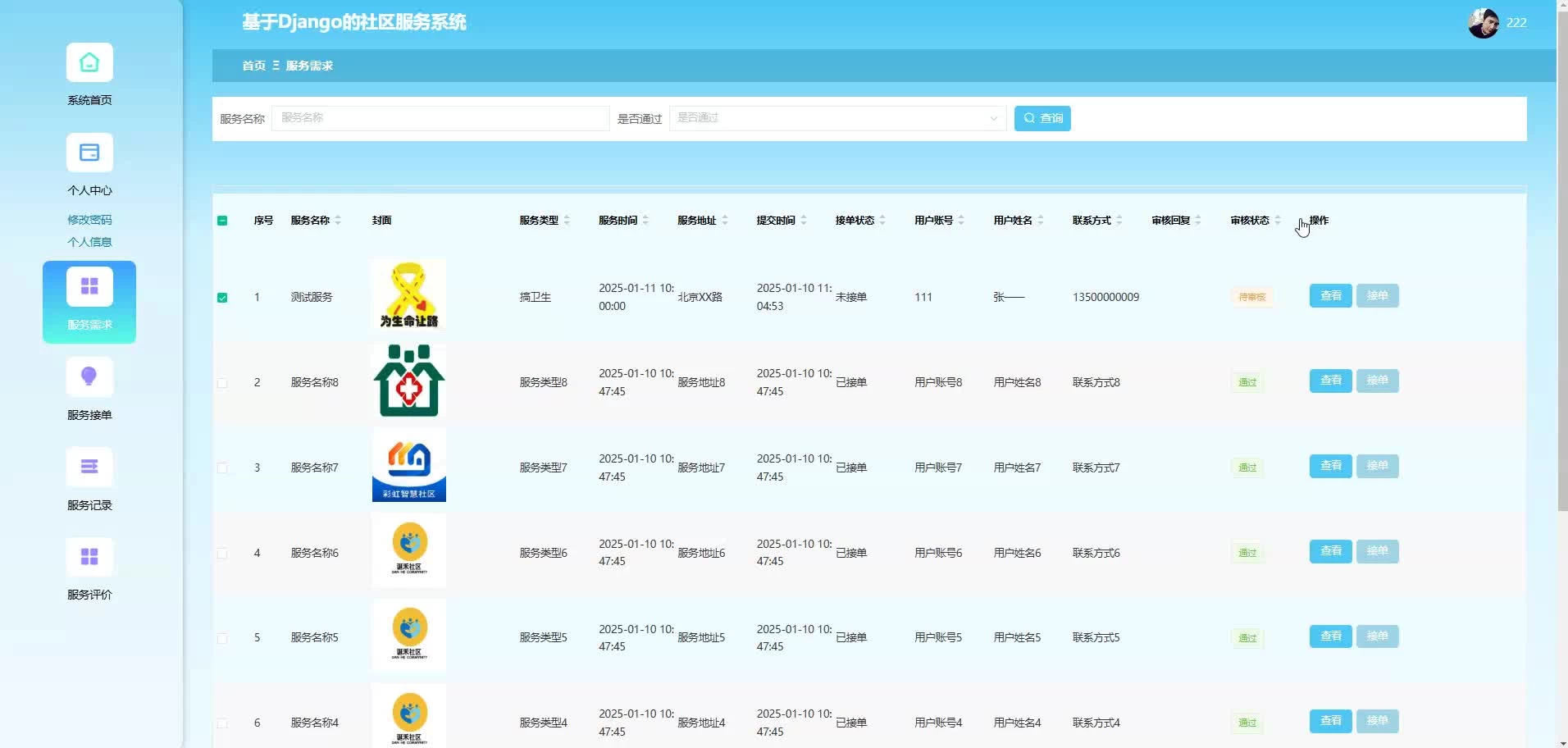Click the 服务名称 search input field

440,118
